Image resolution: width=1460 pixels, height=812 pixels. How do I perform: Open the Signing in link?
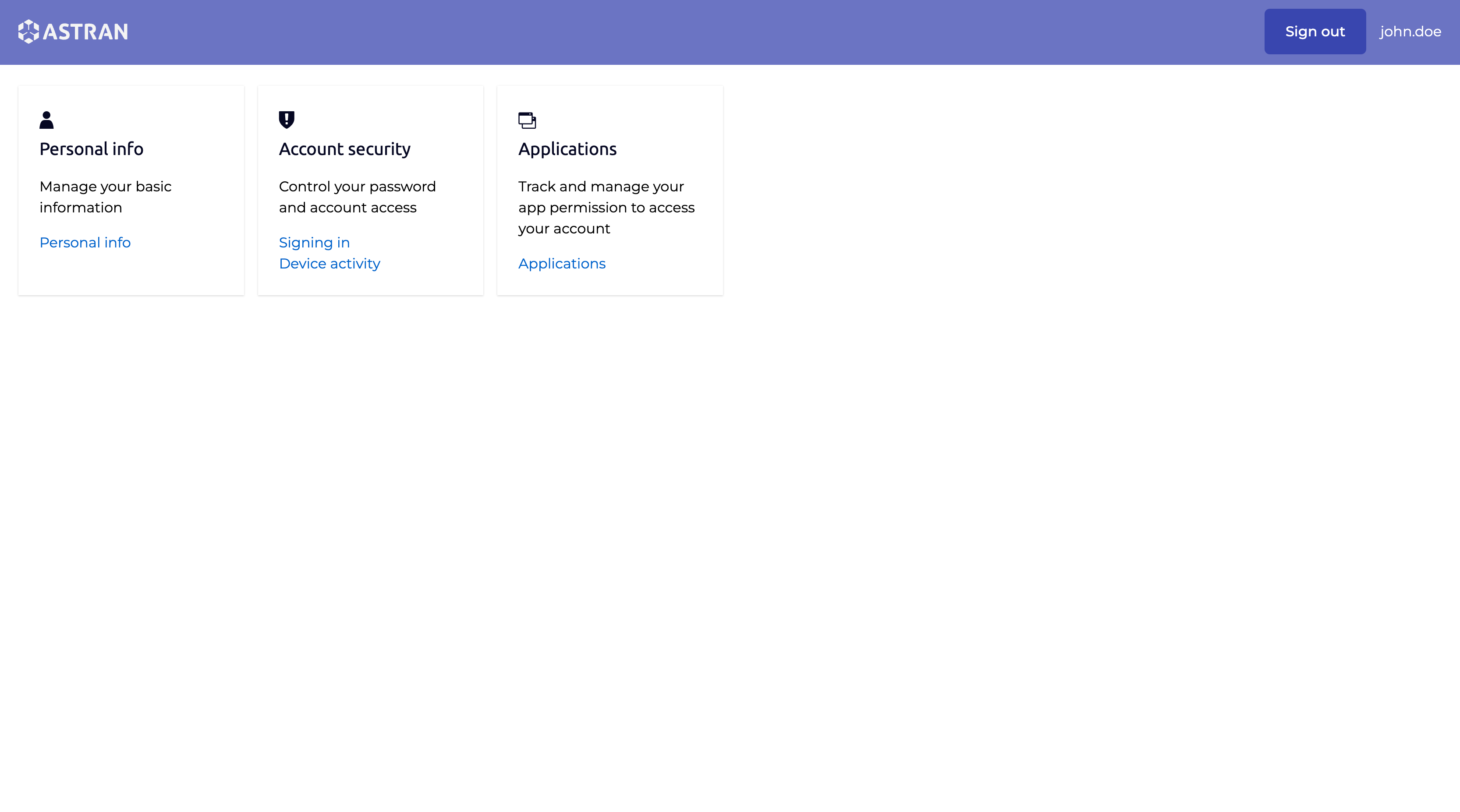tap(314, 243)
